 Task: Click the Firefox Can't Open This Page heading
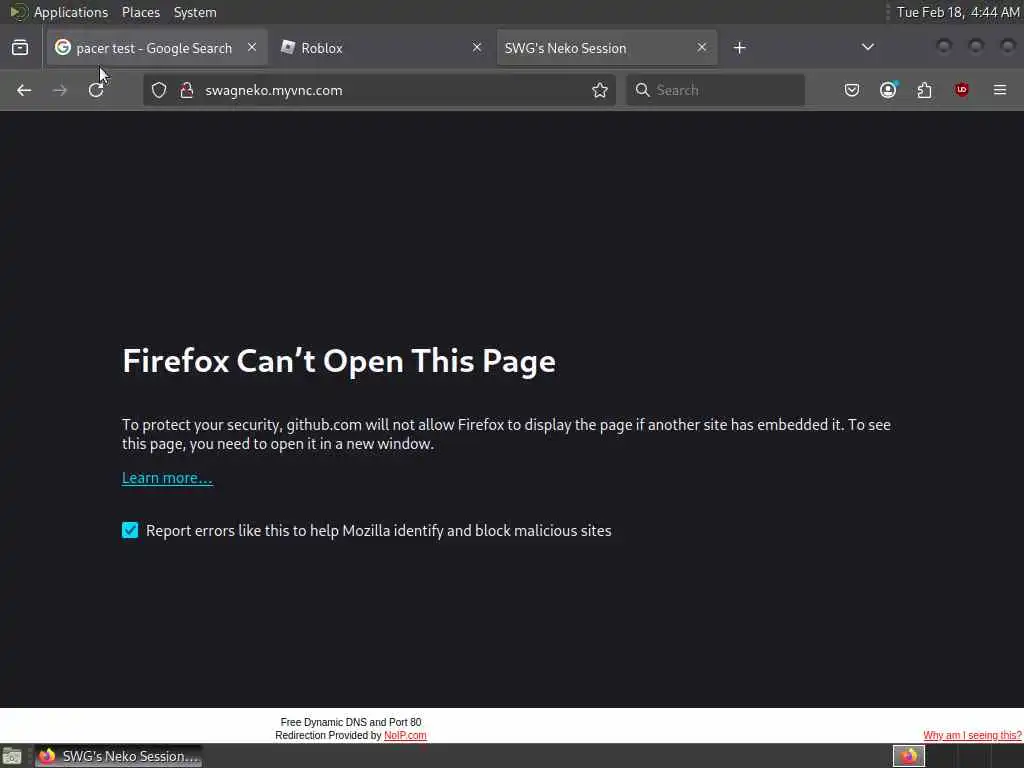click(x=339, y=361)
